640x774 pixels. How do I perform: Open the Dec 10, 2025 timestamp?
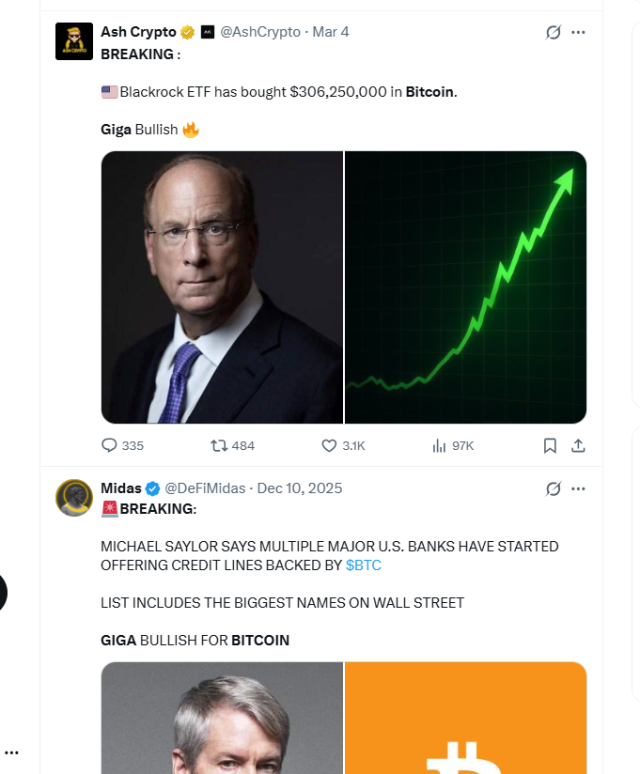300,488
